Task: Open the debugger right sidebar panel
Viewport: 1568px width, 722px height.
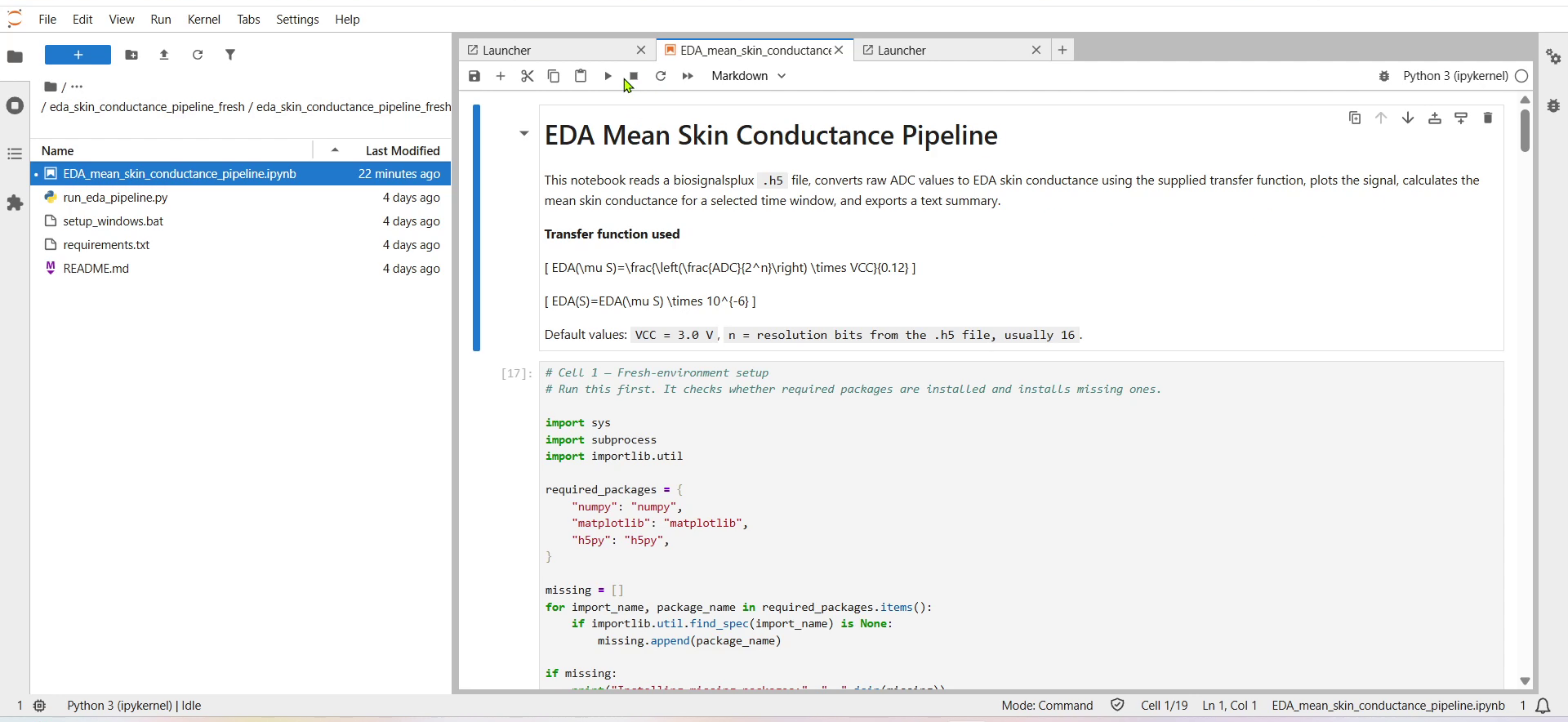Action: pyautogui.click(x=1553, y=105)
